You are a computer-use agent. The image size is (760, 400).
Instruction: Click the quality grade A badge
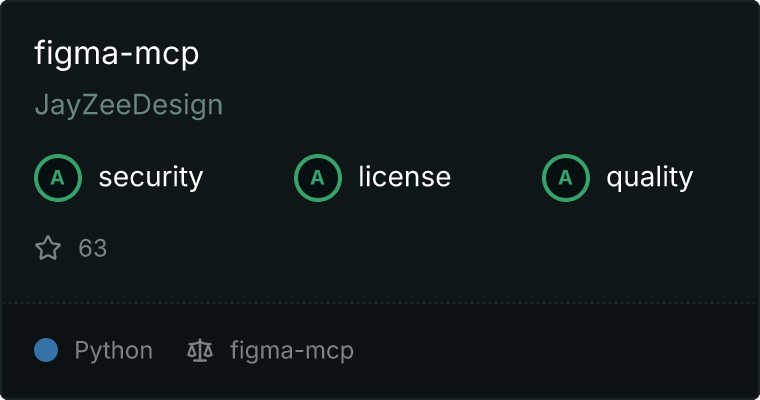(x=566, y=178)
